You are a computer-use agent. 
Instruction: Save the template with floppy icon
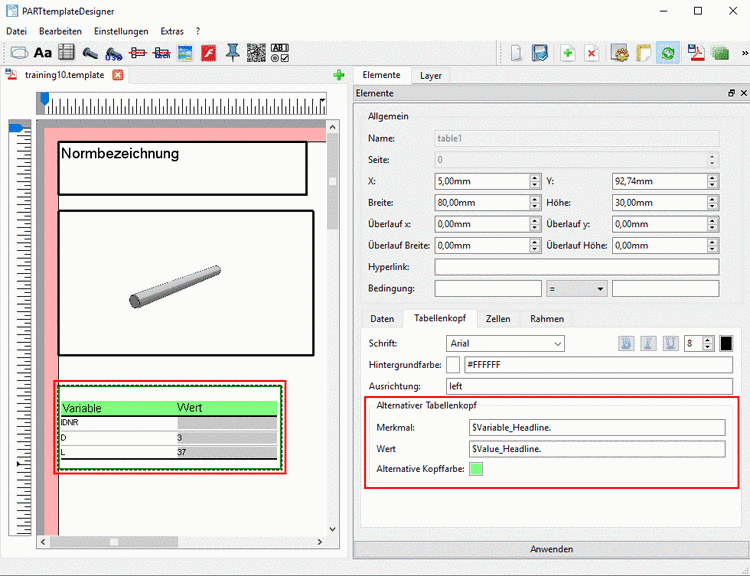(540, 53)
